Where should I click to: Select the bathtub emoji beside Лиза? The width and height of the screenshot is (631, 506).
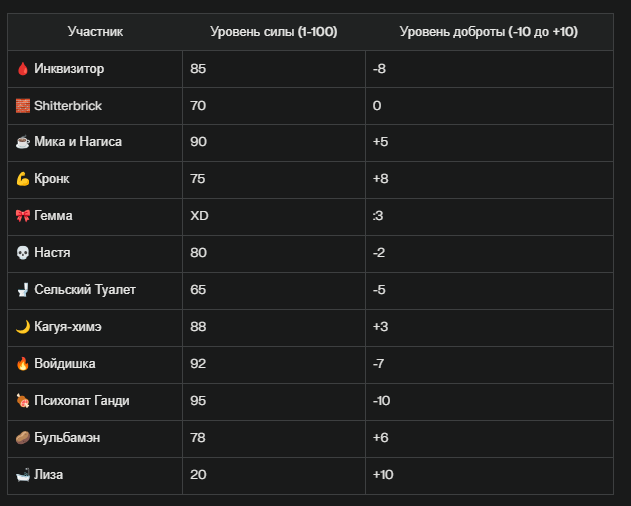tap(23, 475)
